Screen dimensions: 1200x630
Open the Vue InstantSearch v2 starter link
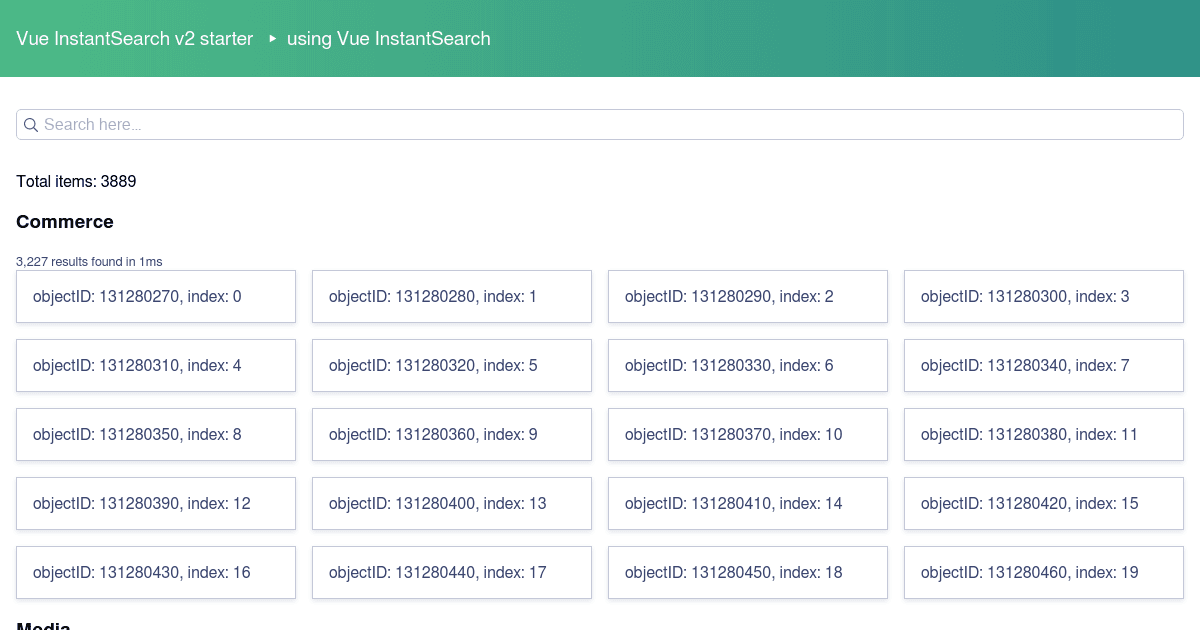[x=135, y=39]
